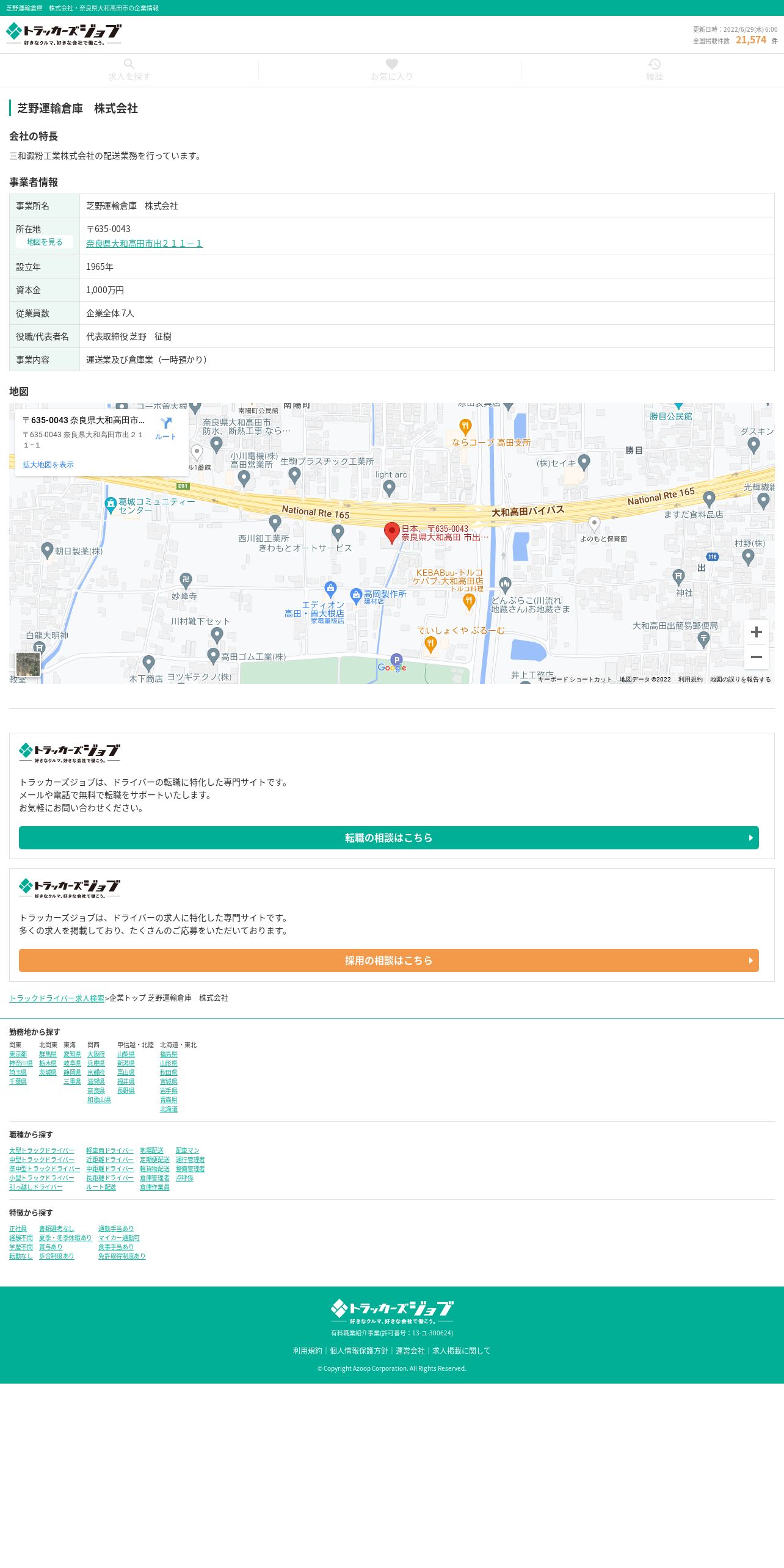Screen dimensions: 784x1568
Task: Click the 地図を見る button
Action: [45, 242]
